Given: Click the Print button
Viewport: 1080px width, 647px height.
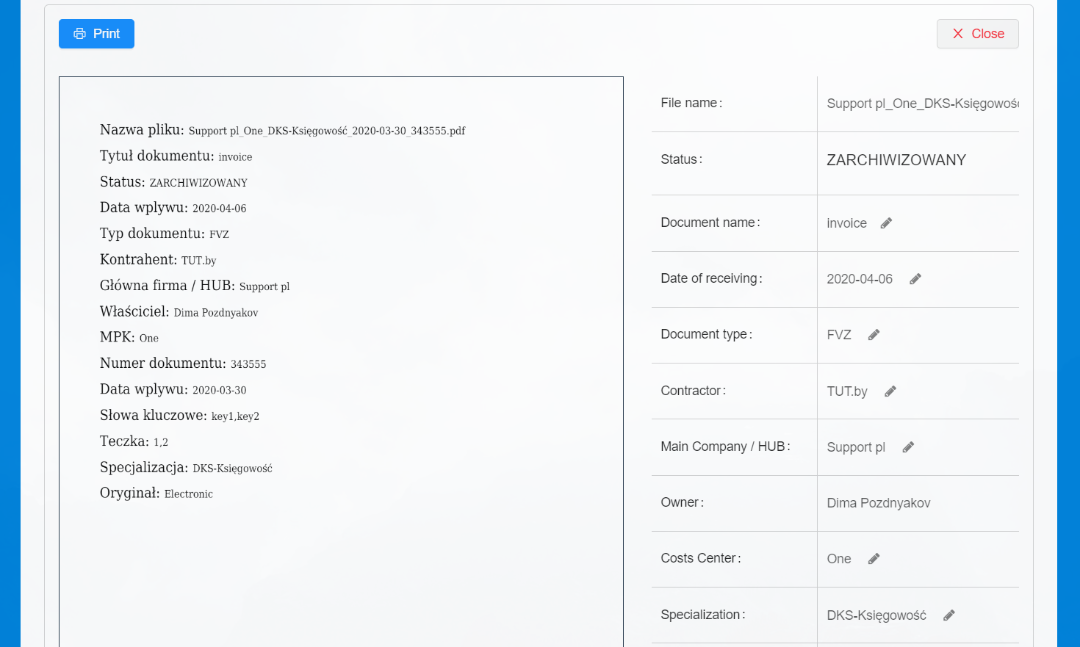Looking at the screenshot, I should [x=96, y=34].
